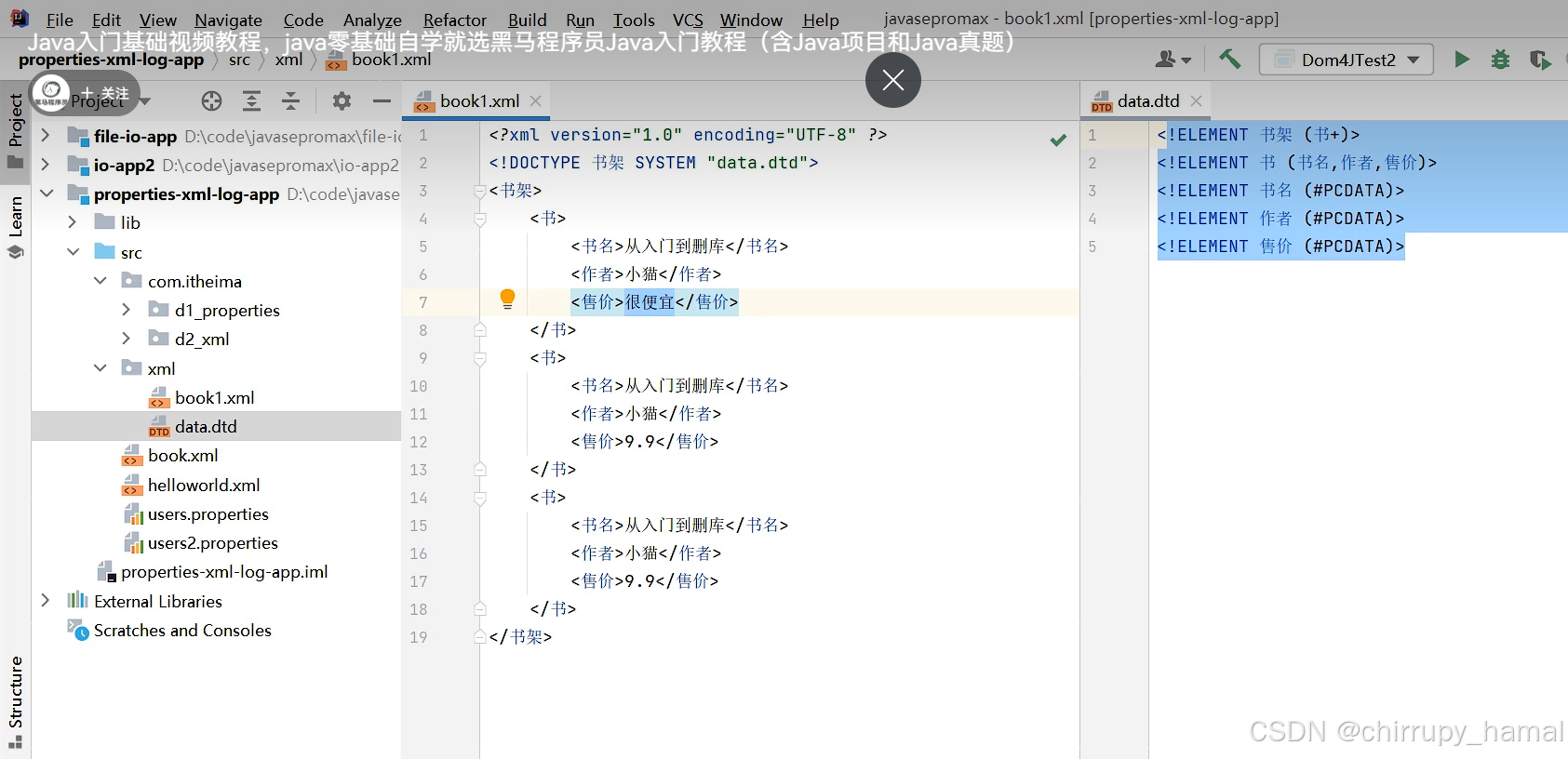1568x759 pixels.
Task: Open the Dom4JTest2 run configuration dropdown
Action: [x=1346, y=60]
